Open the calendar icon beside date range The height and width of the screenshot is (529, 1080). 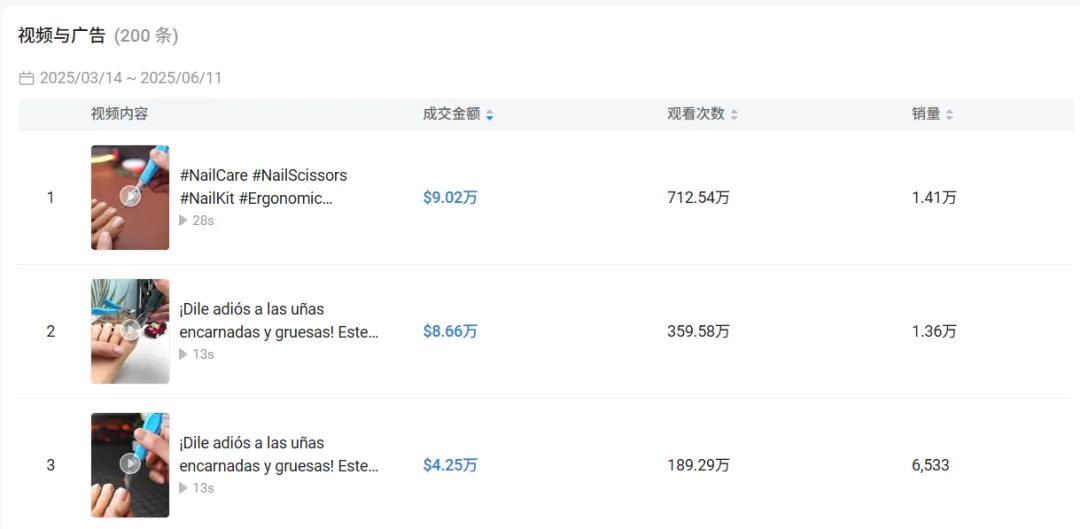pyautogui.click(x=26, y=78)
